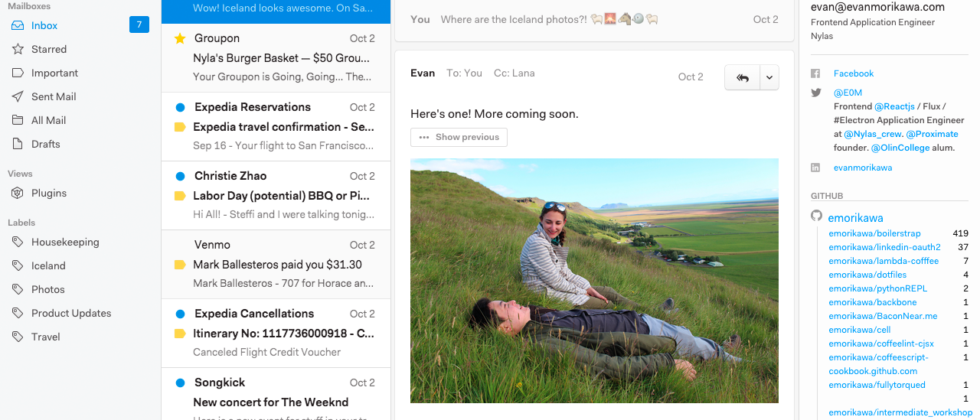Click the Drafts document icon
Screen dimensions: 980x420
(18, 144)
